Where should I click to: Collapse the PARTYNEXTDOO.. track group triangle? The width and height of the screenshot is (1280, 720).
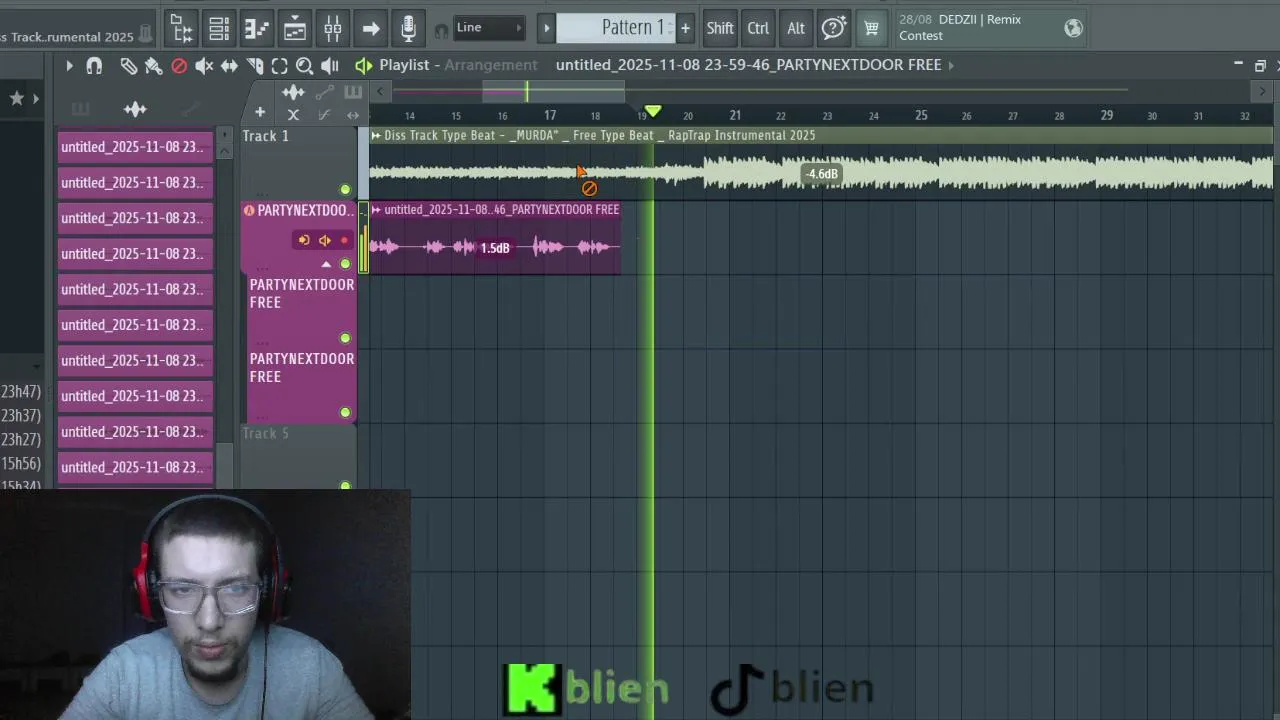326,265
